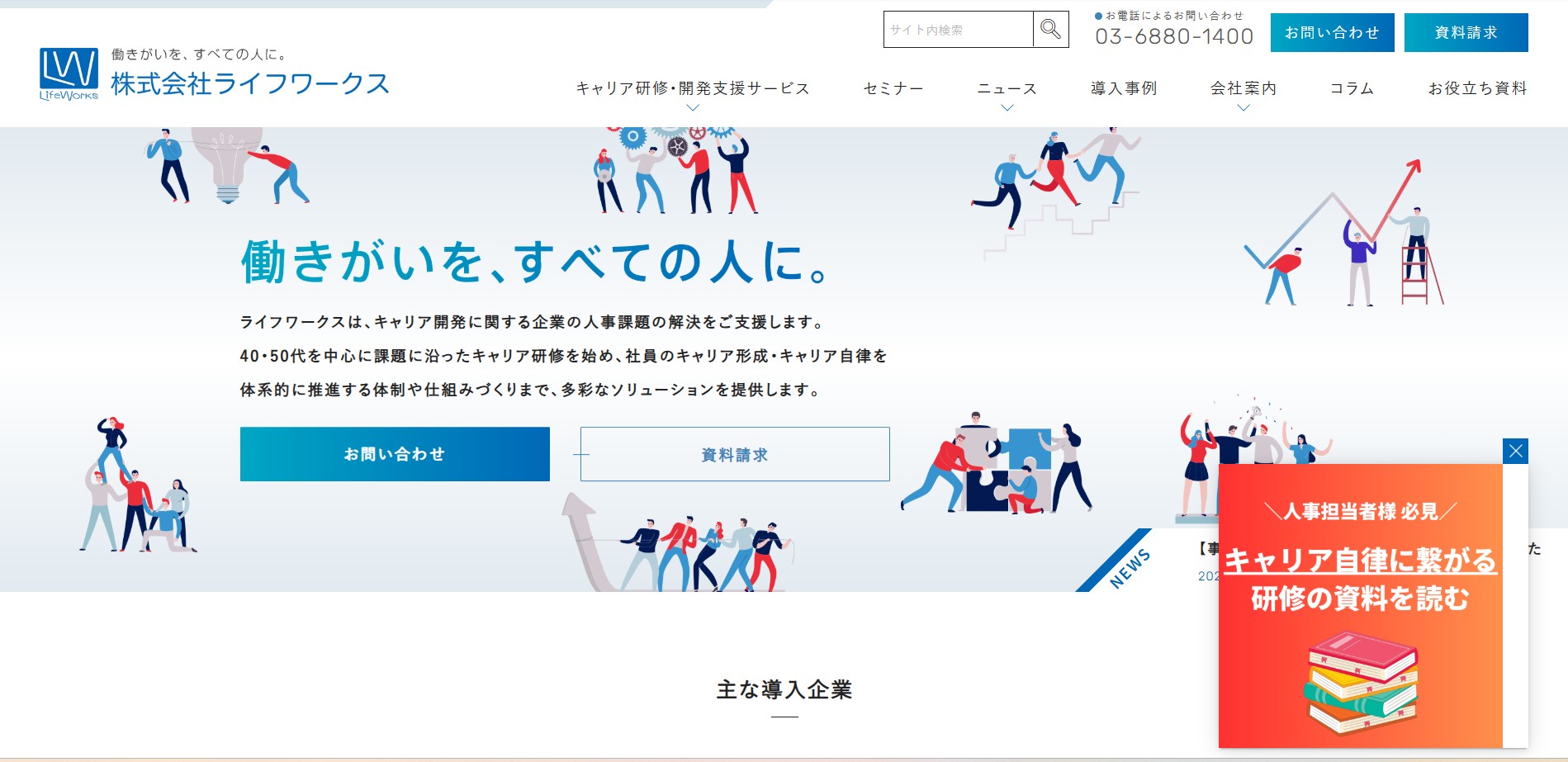The height and width of the screenshot is (762, 1568).
Task: Click 研修の資料を読む popup text
Action: [1360, 599]
